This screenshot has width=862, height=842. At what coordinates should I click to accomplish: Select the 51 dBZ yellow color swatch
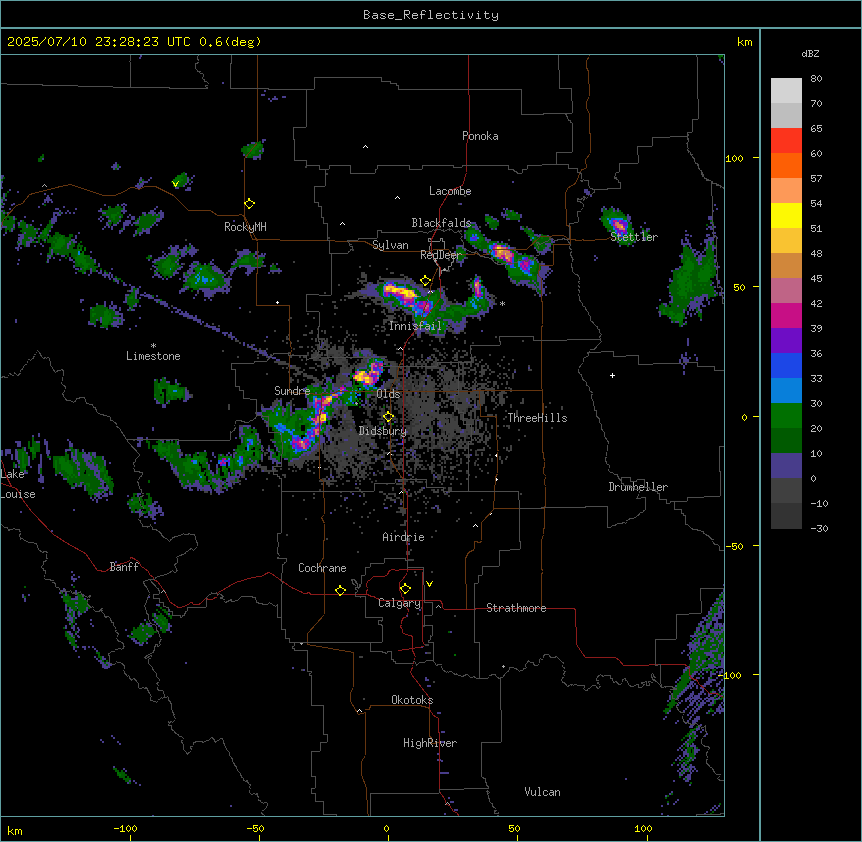[786, 215]
